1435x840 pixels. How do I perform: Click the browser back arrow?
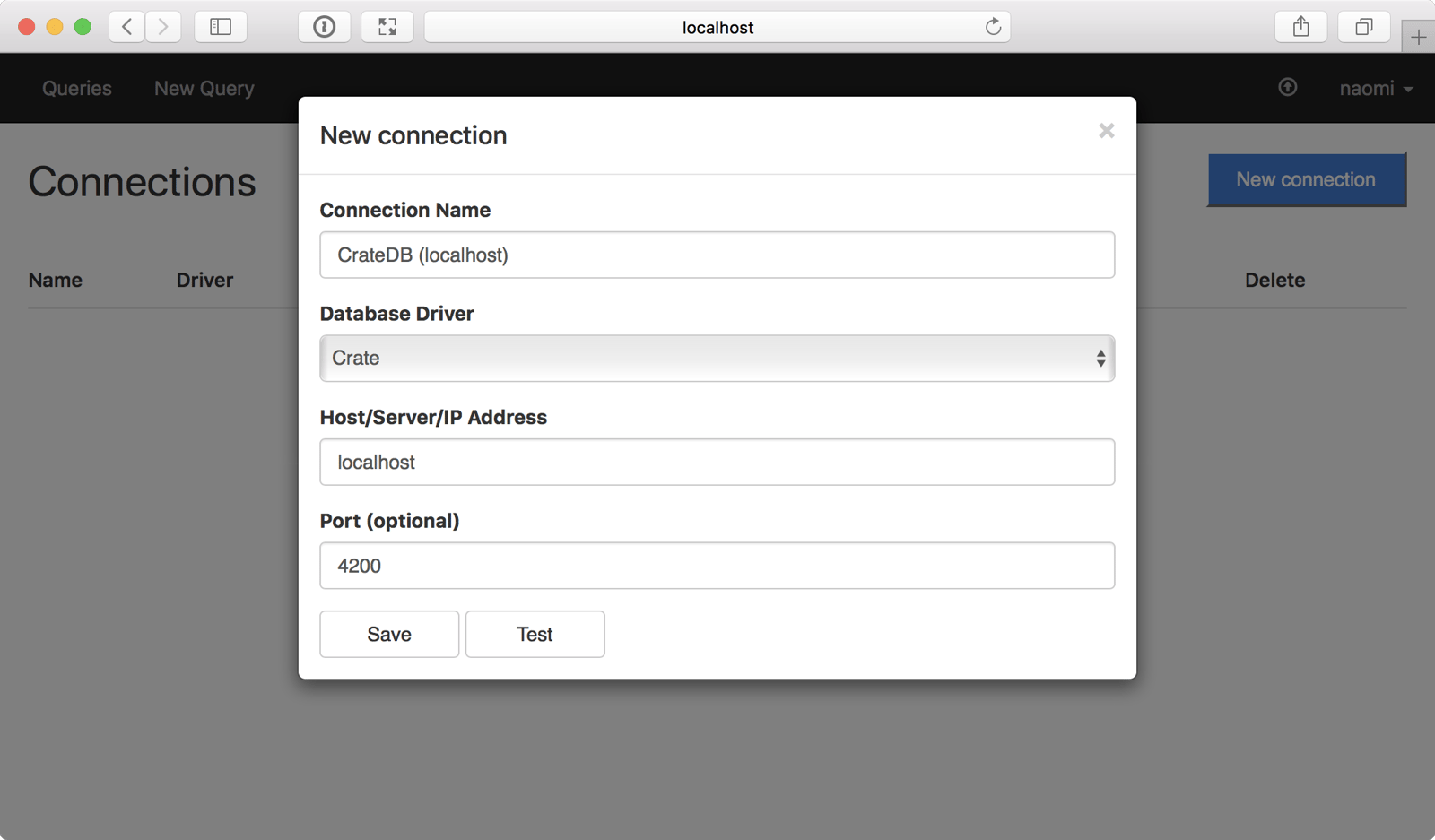tap(126, 26)
